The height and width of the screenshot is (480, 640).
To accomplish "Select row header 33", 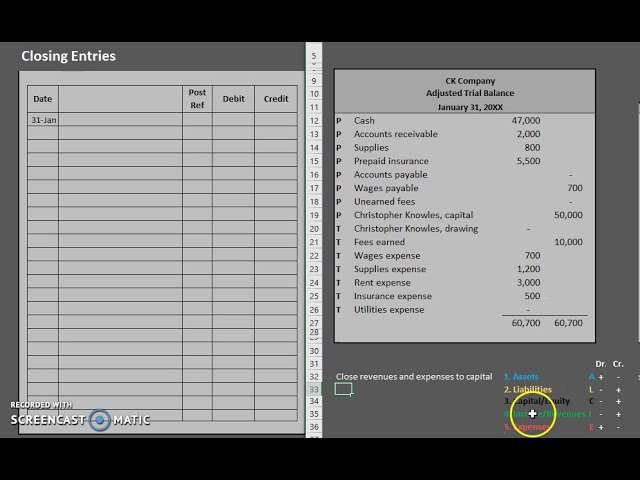I will click(314, 389).
